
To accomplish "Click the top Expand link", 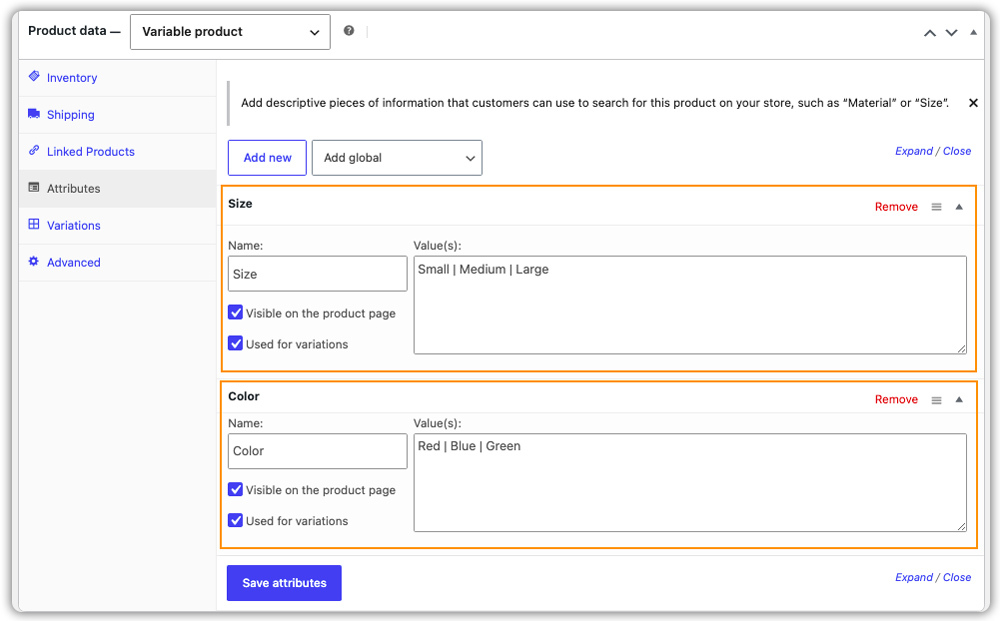I will [x=913, y=151].
